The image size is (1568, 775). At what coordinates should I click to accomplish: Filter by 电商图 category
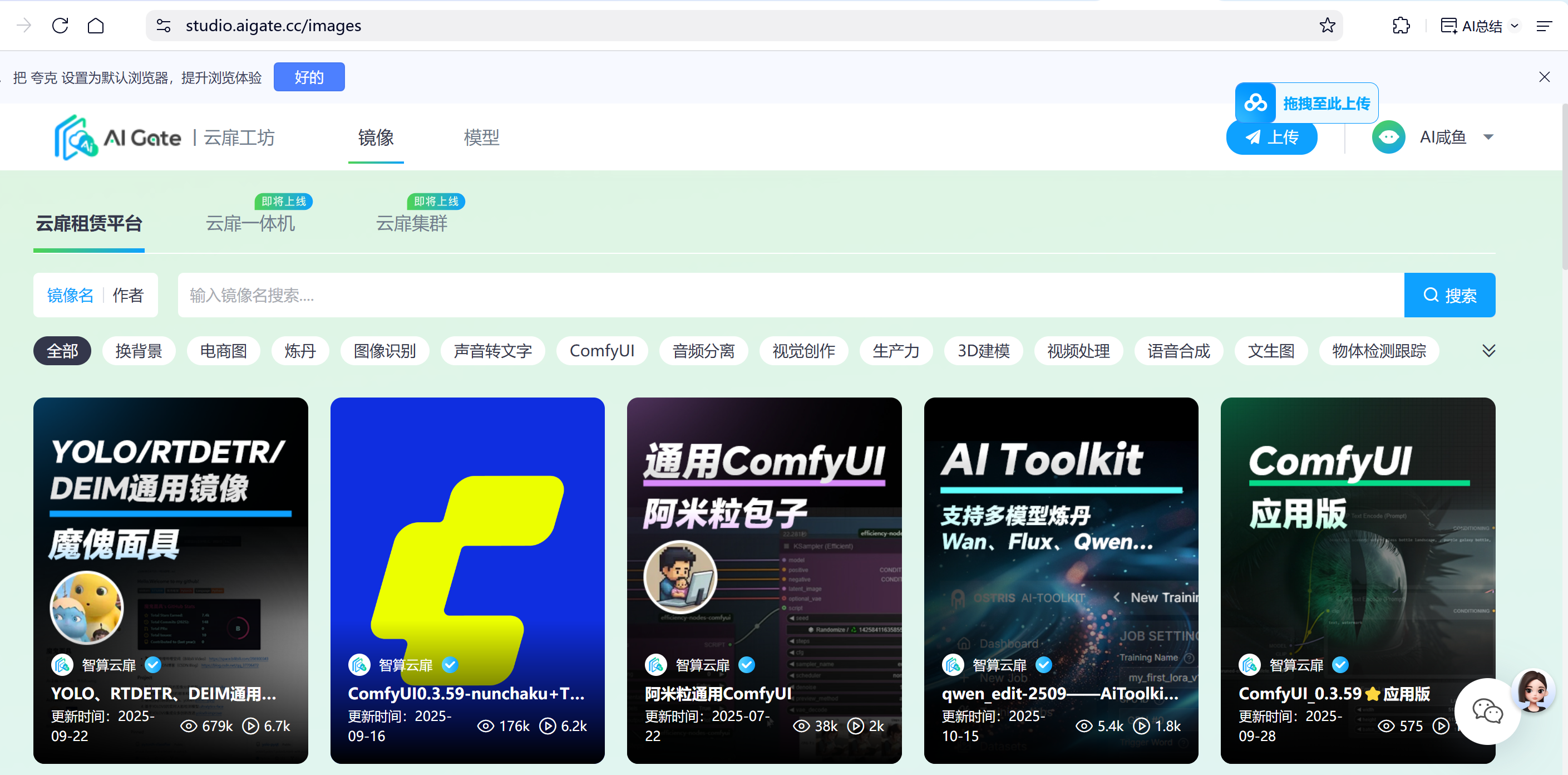(x=223, y=351)
